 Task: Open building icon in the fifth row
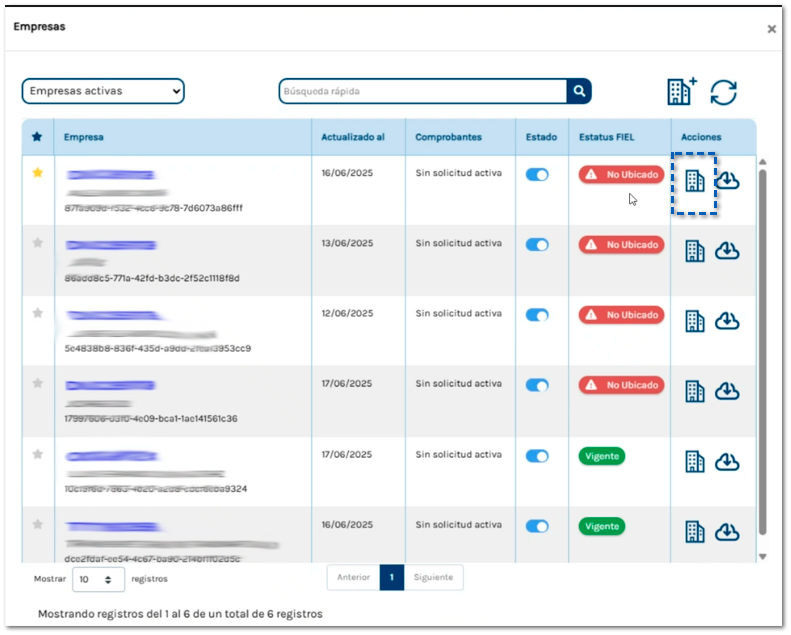coord(695,461)
